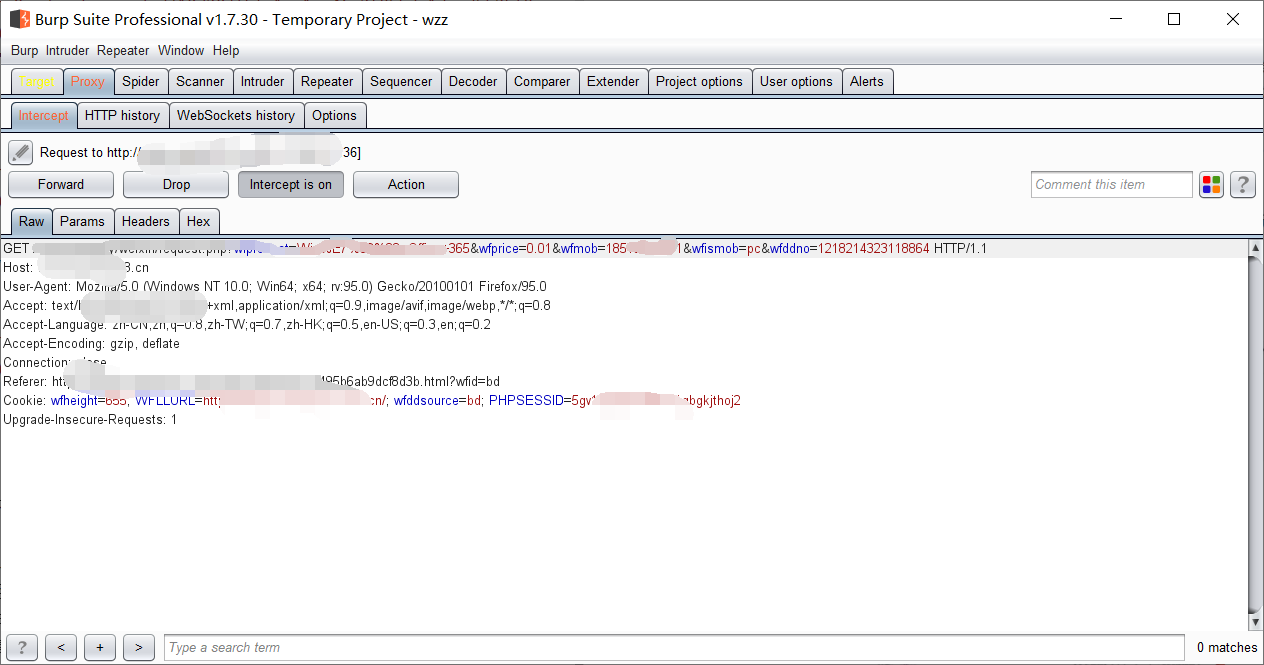
Task: Switch to the Target tab
Action: [x=38, y=81]
